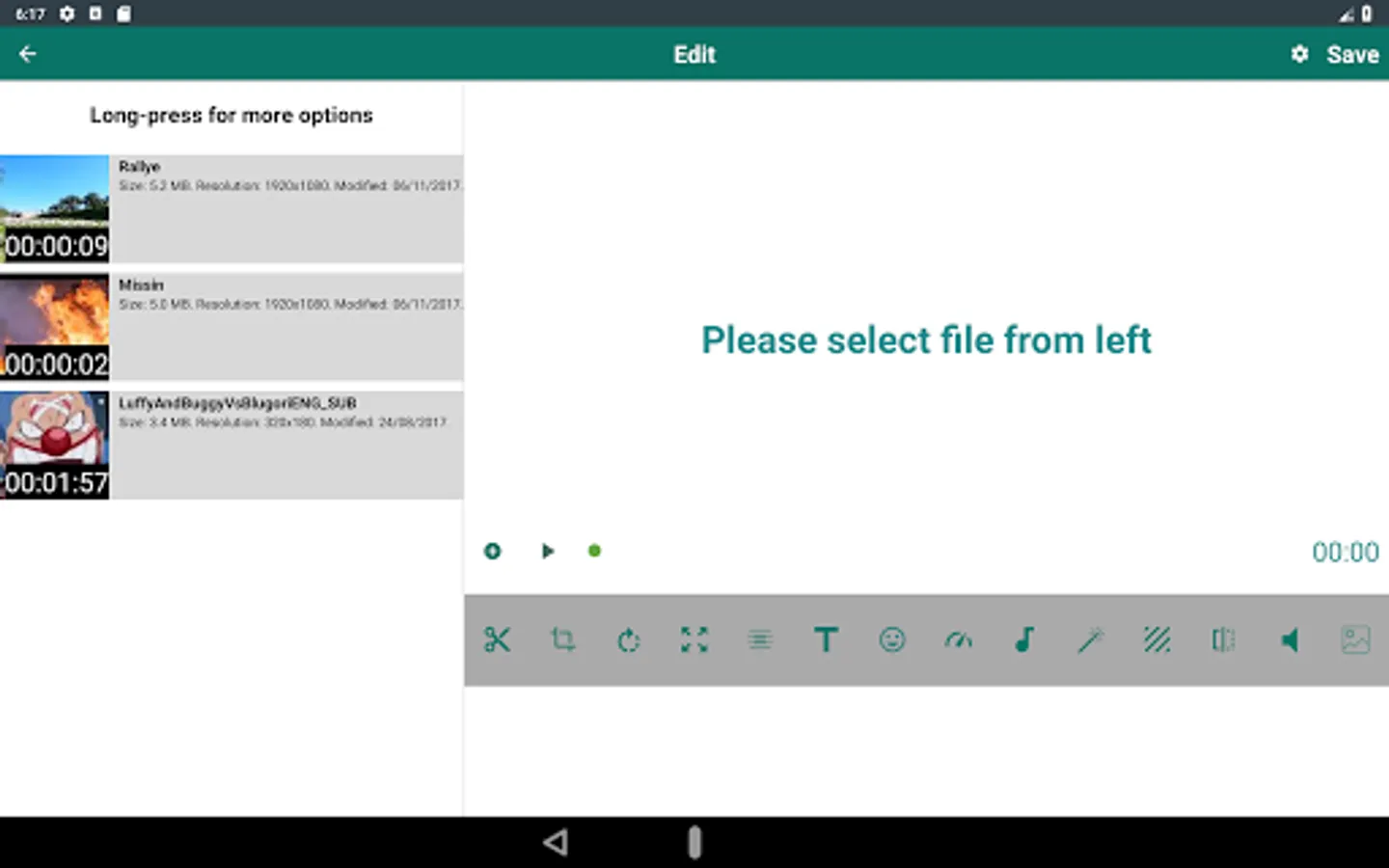Screen dimensions: 1389x868
Task: Open the magic wand effects tool
Action: (1090, 639)
